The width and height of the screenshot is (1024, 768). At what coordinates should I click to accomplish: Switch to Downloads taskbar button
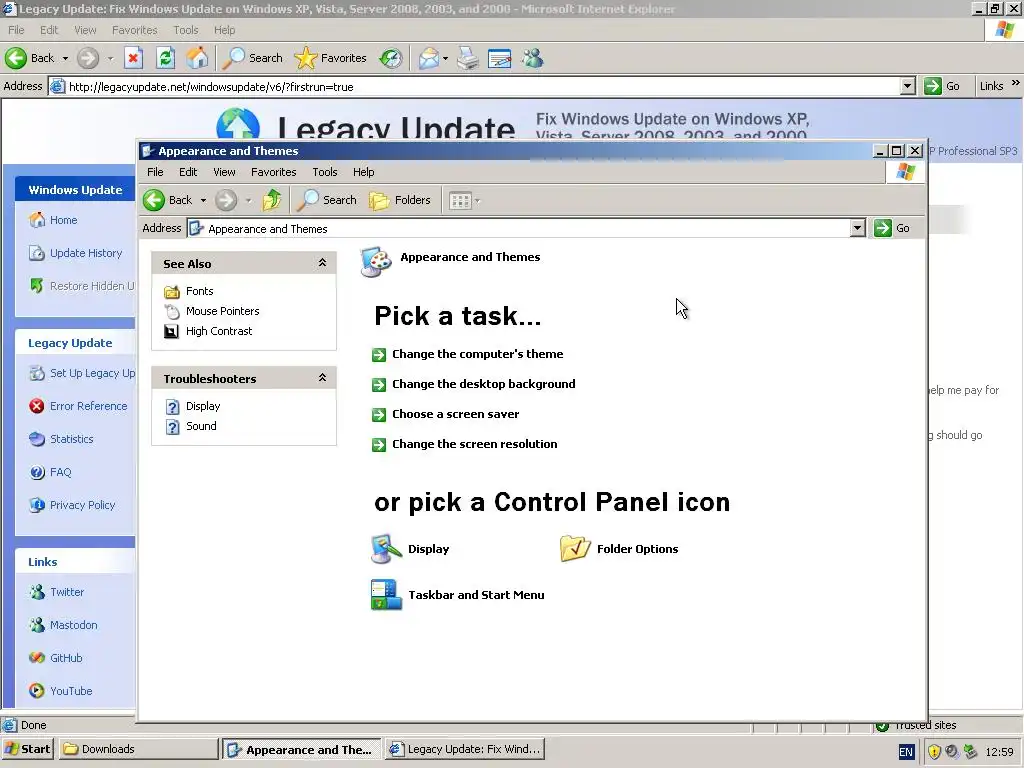138,749
